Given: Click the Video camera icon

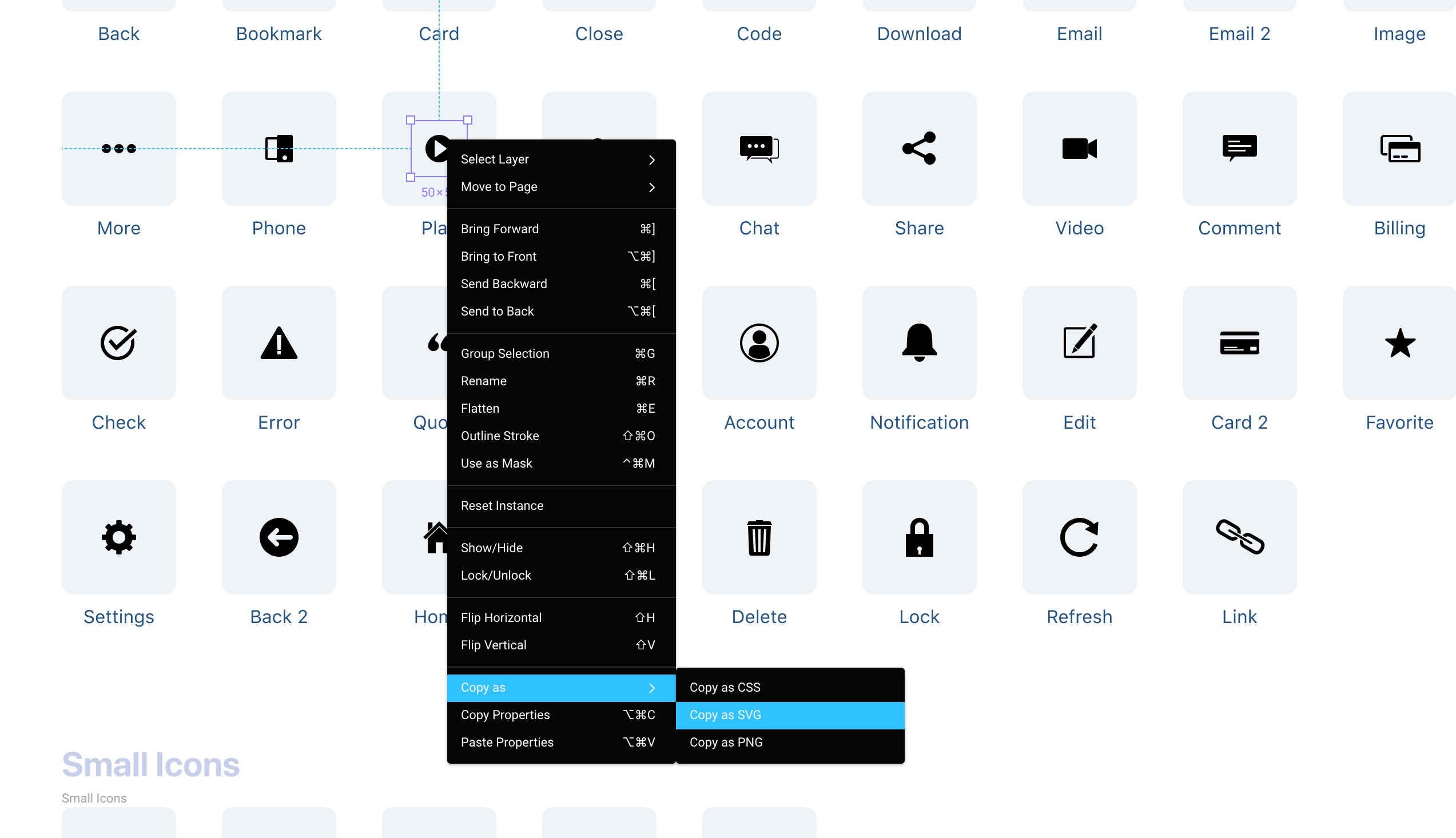Looking at the screenshot, I should (x=1079, y=149).
